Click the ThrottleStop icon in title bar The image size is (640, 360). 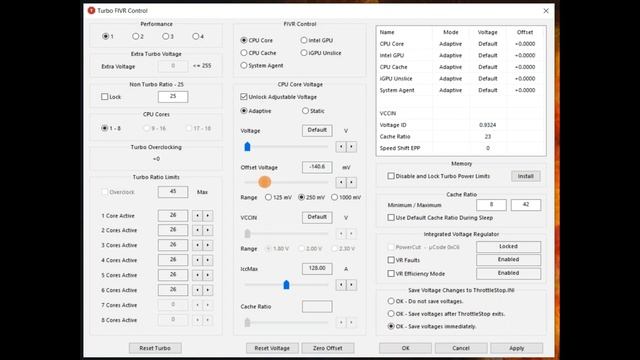(x=91, y=11)
